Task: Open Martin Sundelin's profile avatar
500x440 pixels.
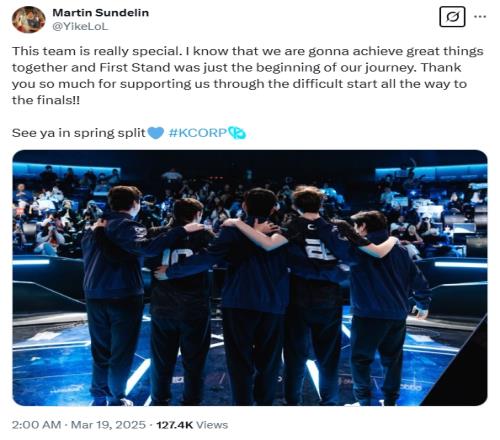Action: pos(29,20)
